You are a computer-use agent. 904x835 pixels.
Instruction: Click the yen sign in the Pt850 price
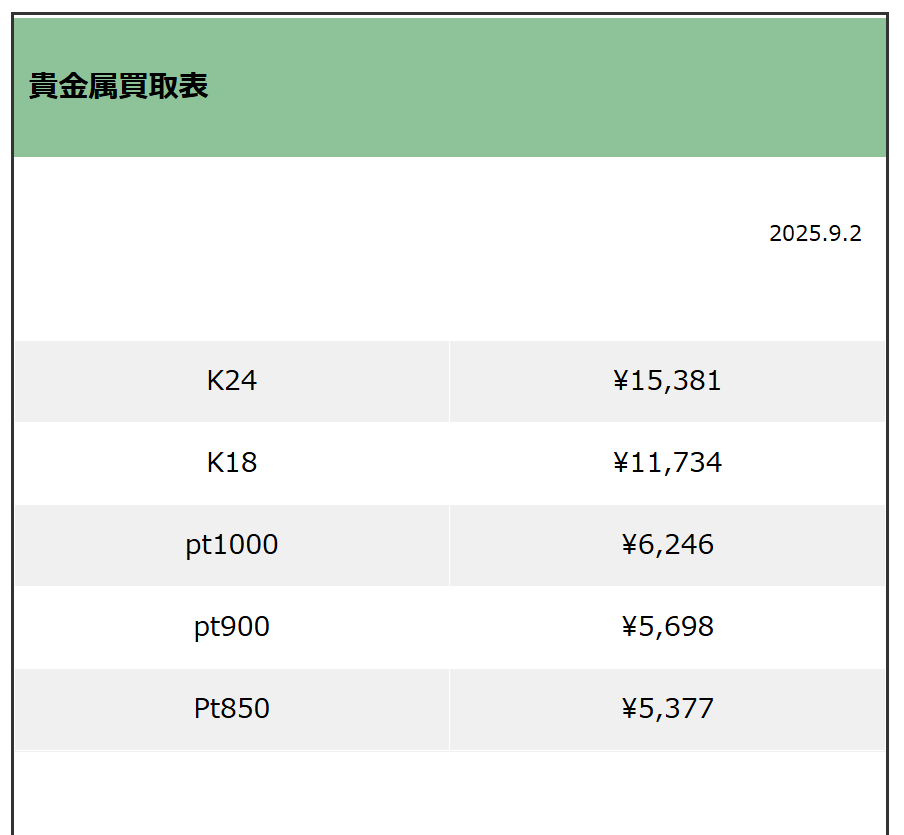[629, 709]
